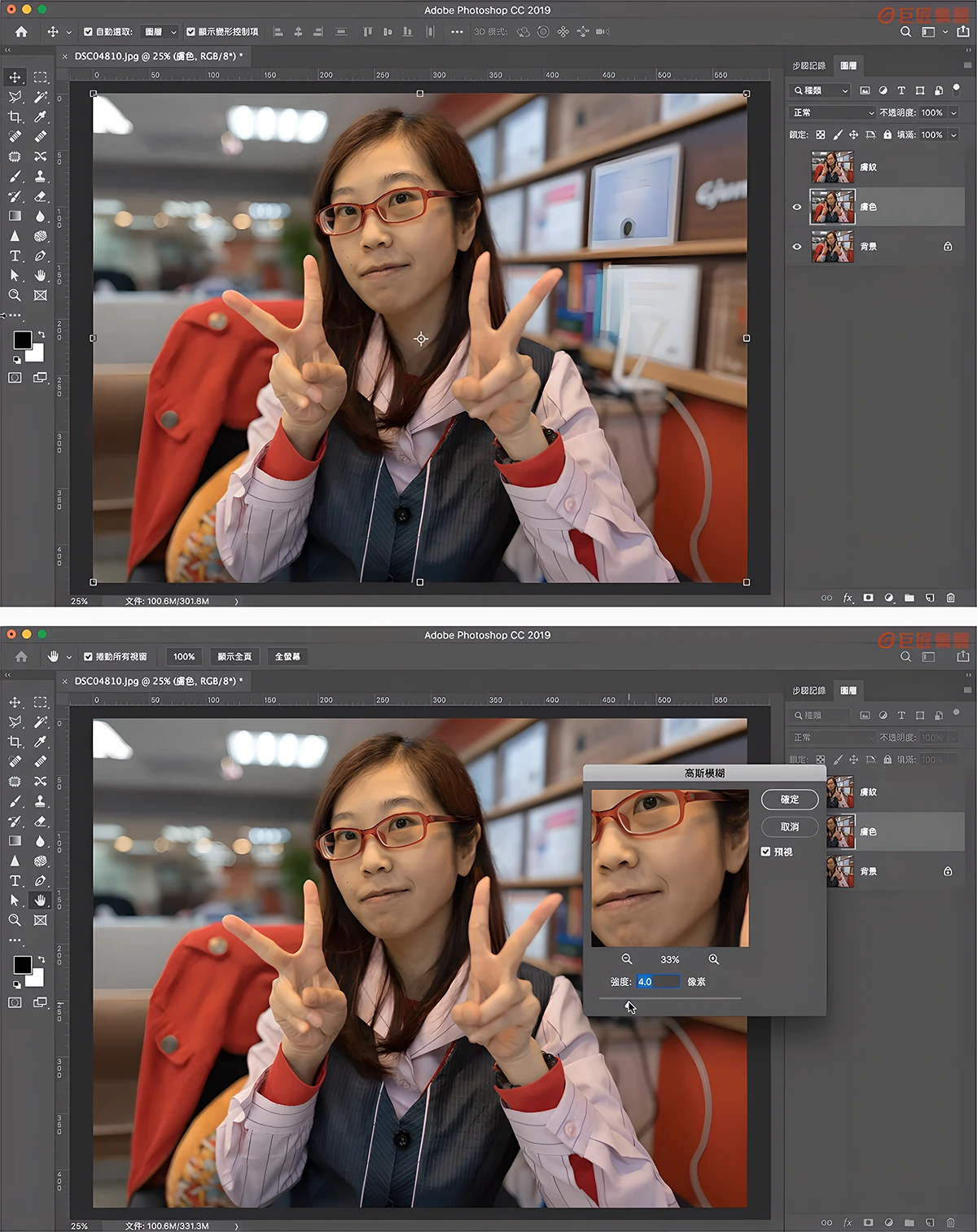Select the 圖層 panel tab in upper window
This screenshot has height=1232, width=977.
848,65
